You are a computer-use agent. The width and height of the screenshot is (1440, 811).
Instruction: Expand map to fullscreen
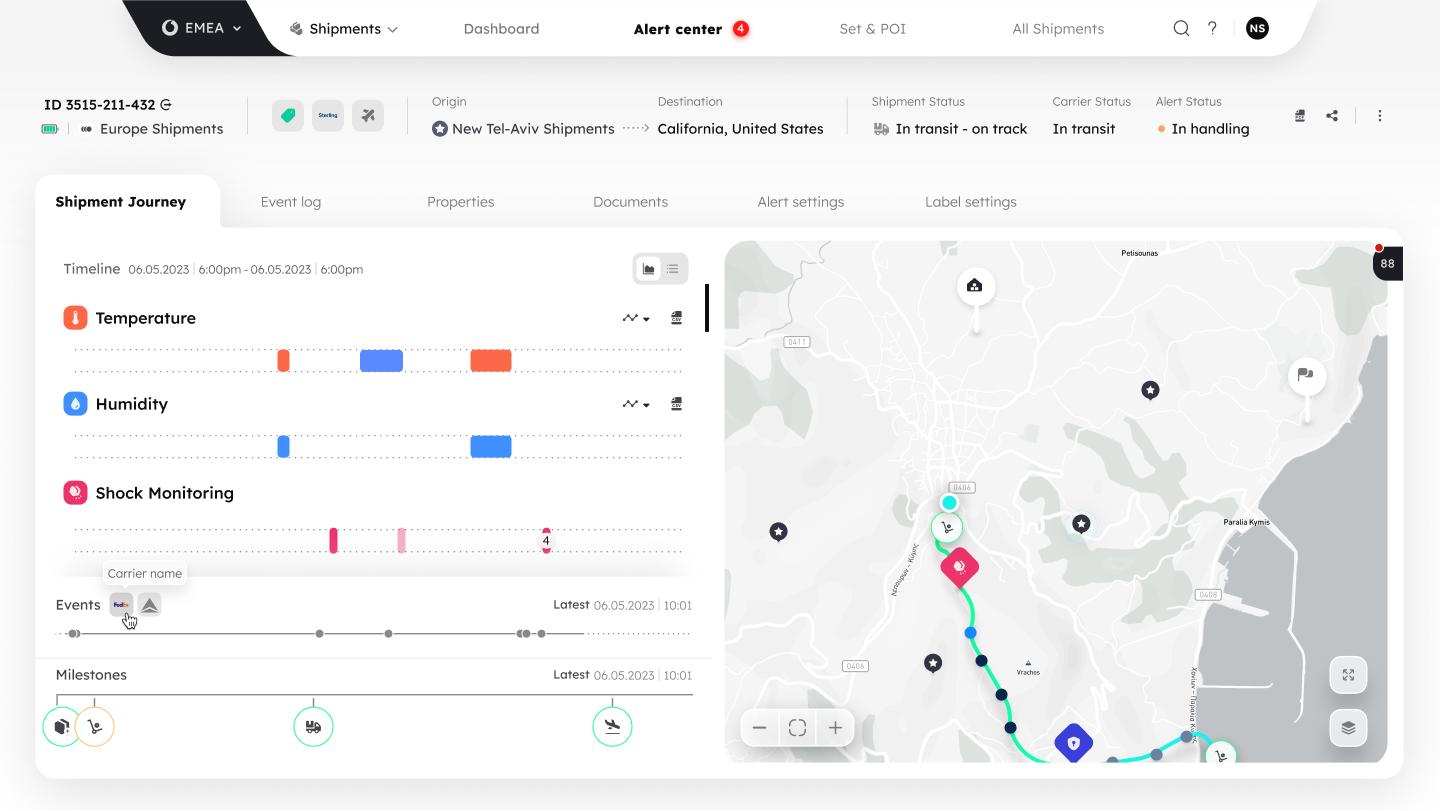1348,675
